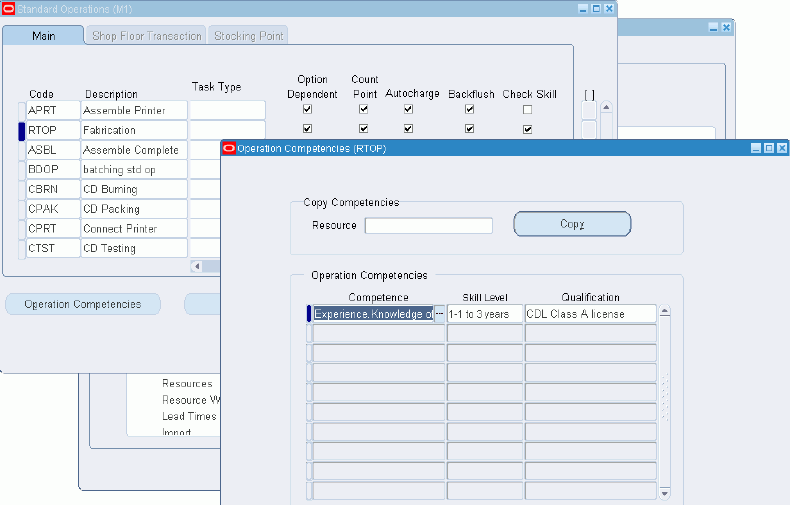Toggle Count Point checkbox for APRT
This screenshot has height=505, width=790.
(363, 109)
